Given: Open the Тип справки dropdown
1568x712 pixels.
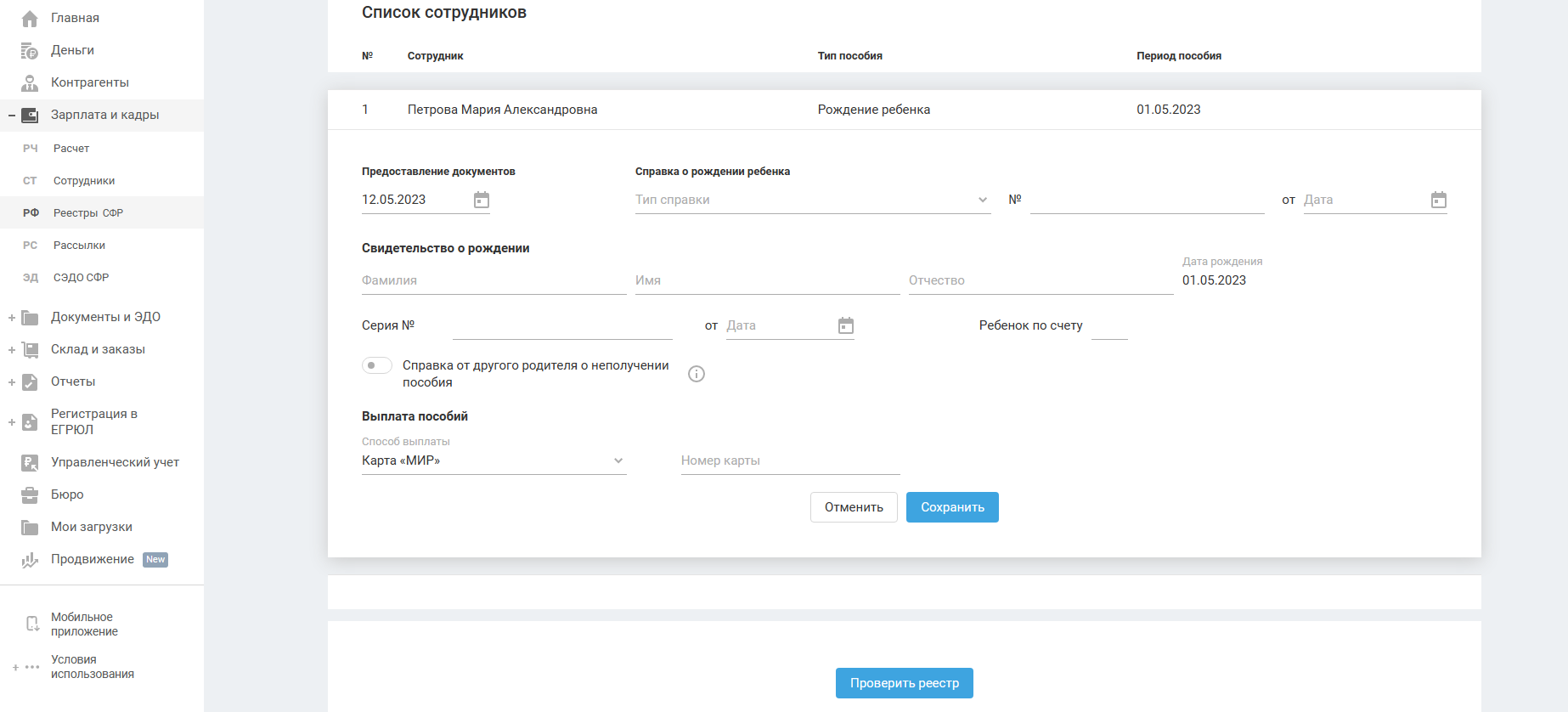Looking at the screenshot, I should click(x=812, y=201).
